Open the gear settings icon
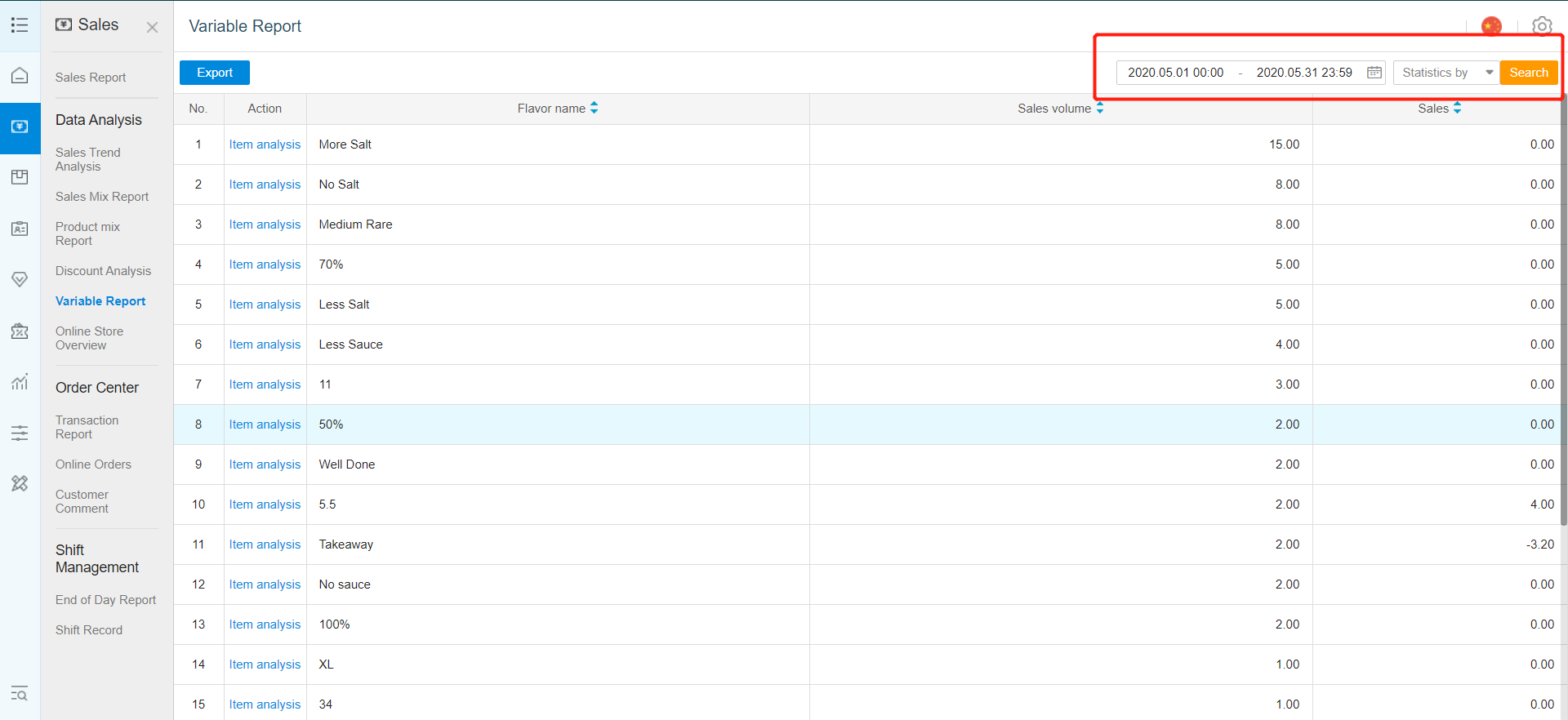 (1542, 26)
